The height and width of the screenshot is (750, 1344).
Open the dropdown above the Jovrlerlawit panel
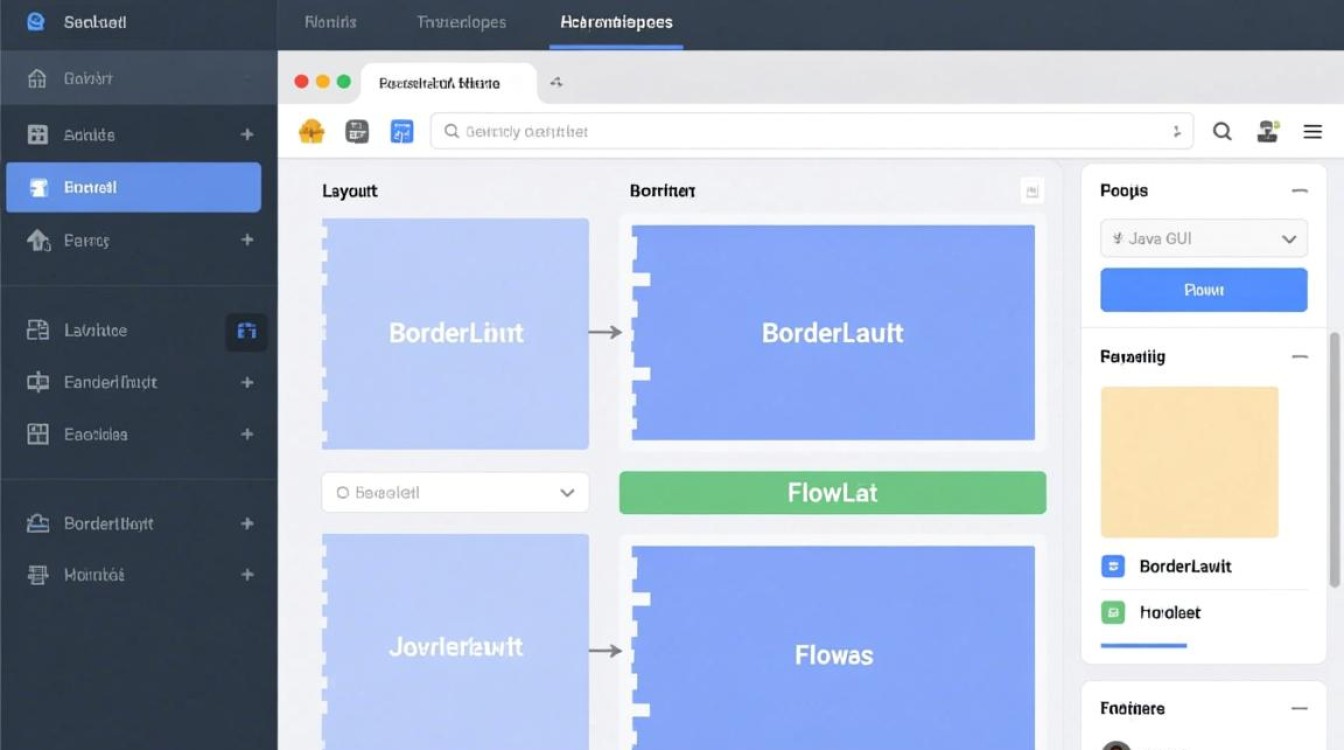point(455,493)
